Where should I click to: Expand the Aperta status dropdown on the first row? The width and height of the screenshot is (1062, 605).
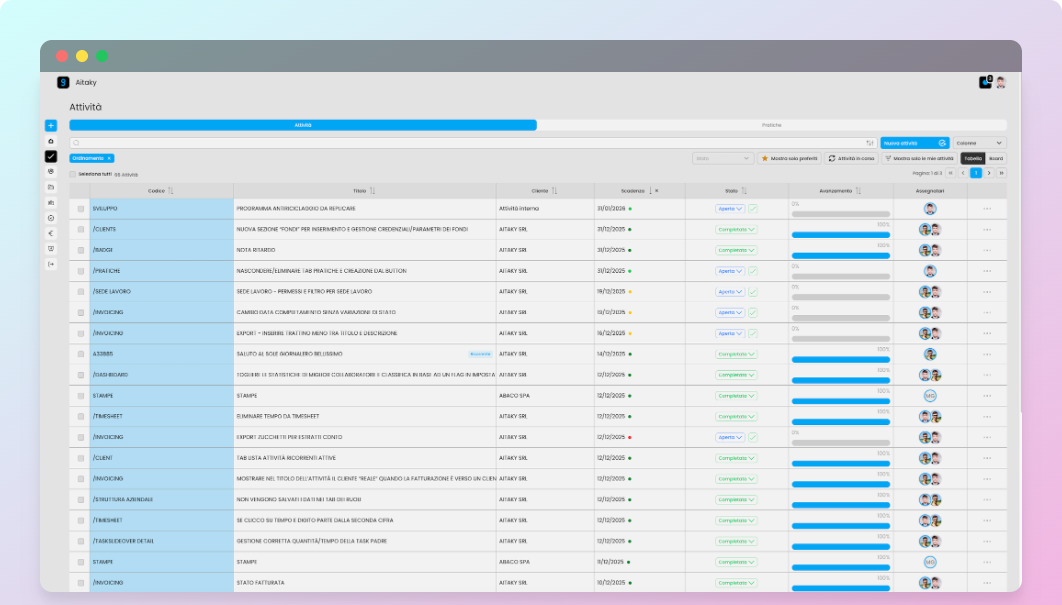pos(734,208)
